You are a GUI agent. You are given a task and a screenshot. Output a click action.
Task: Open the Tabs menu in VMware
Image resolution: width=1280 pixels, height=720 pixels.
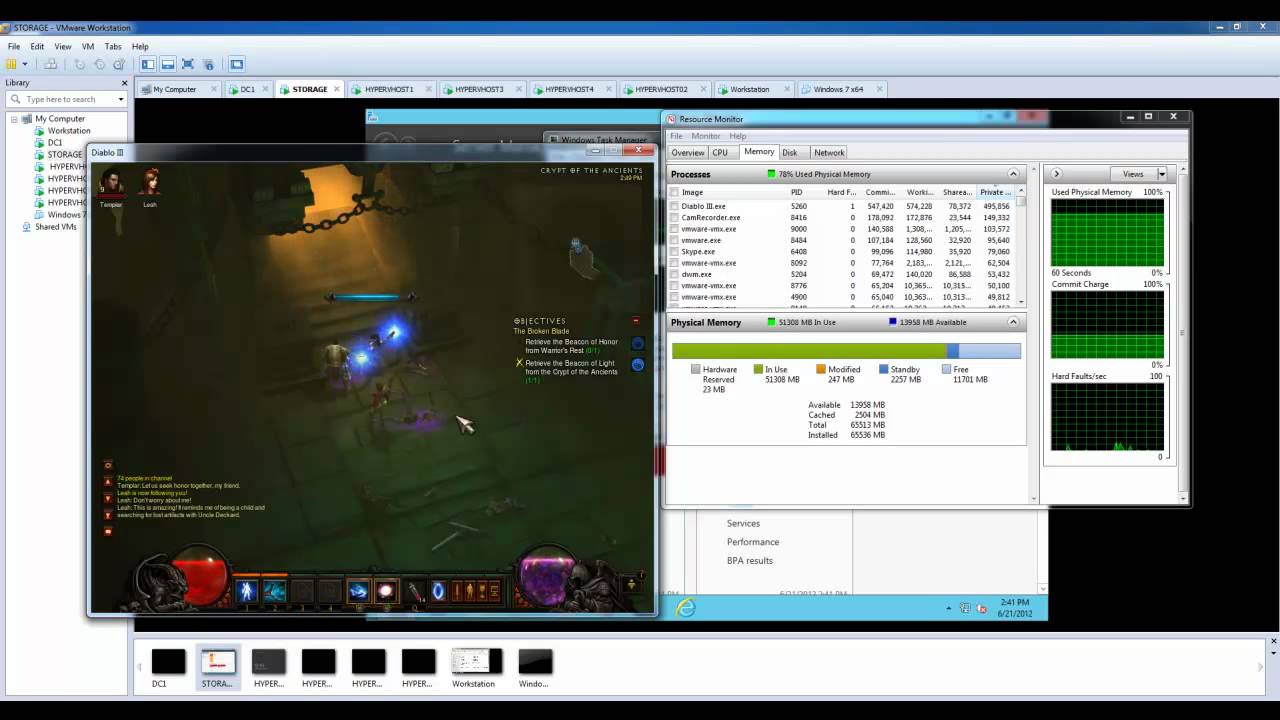[113, 46]
